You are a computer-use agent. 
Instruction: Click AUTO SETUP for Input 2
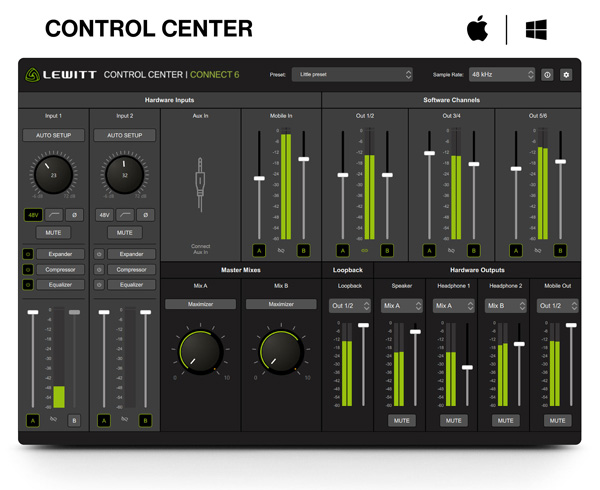124,135
